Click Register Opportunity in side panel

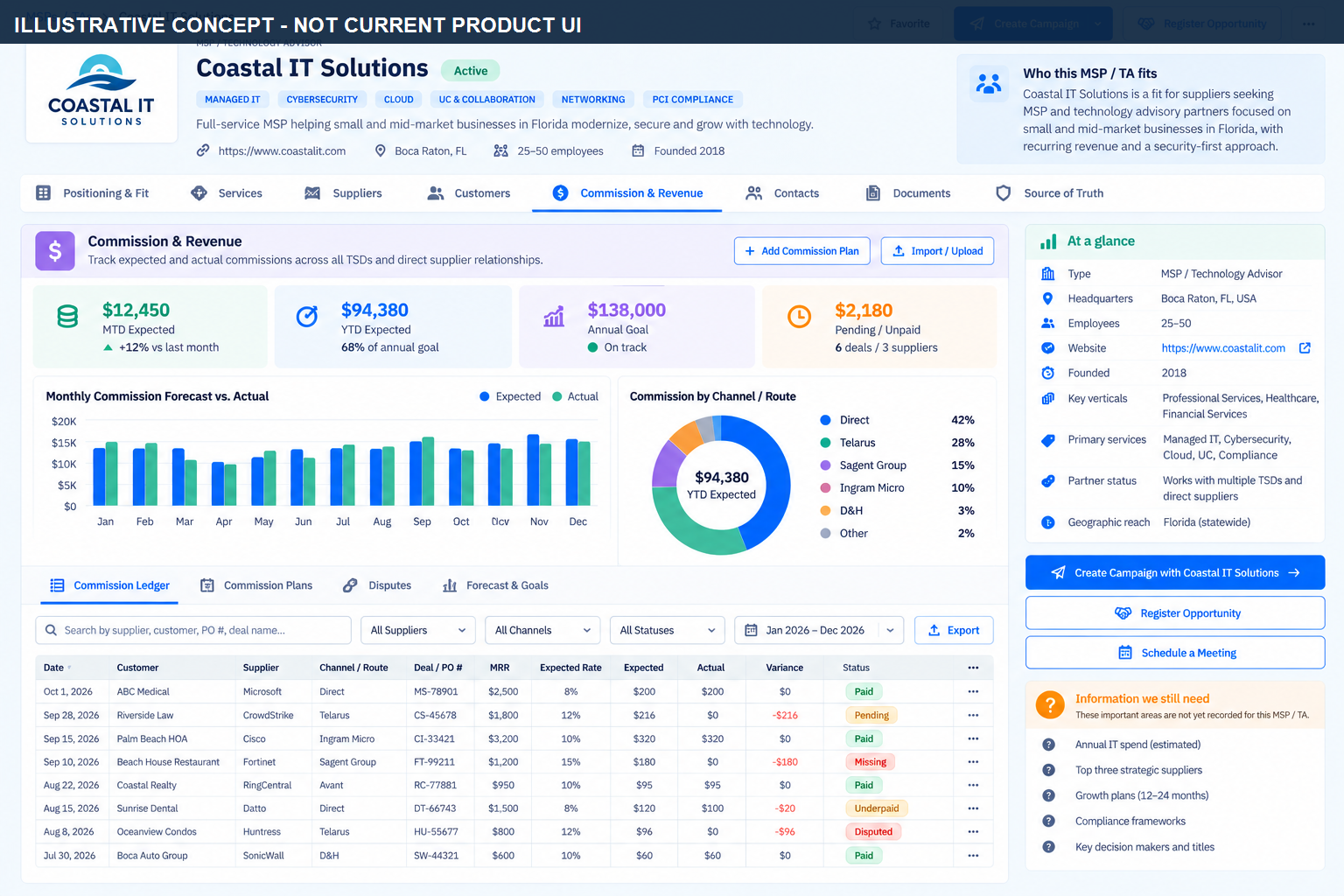(x=1175, y=613)
